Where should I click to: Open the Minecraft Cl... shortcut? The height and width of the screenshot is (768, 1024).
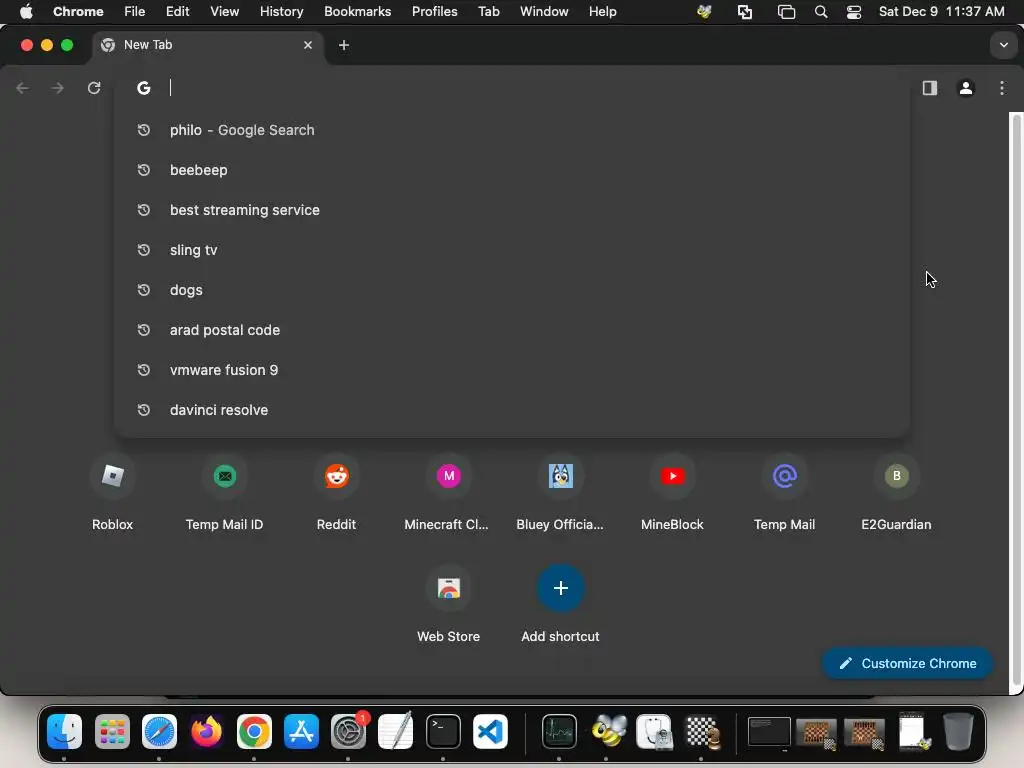(x=449, y=494)
